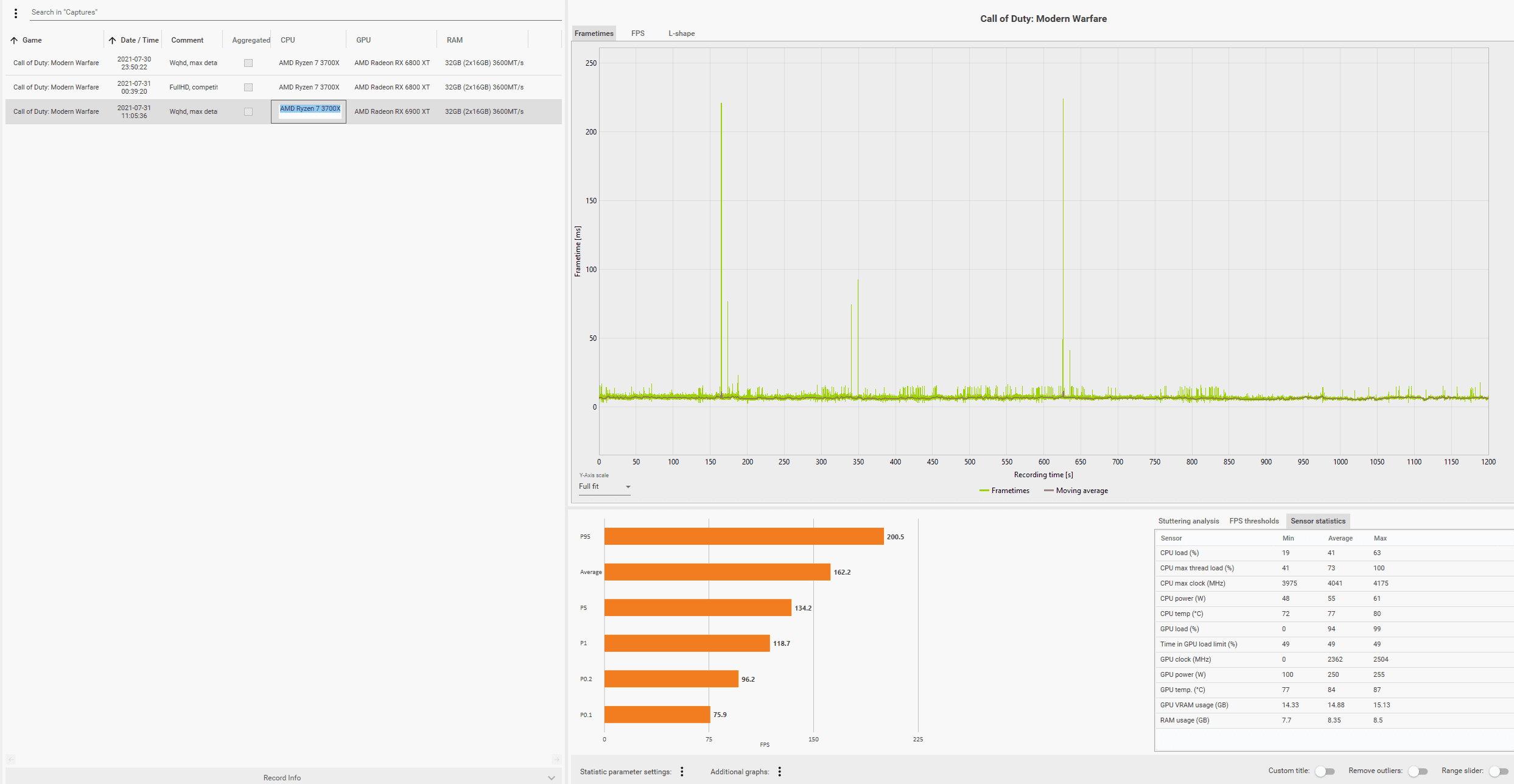
Task: Click the Moving average legend marker
Action: (1048, 491)
